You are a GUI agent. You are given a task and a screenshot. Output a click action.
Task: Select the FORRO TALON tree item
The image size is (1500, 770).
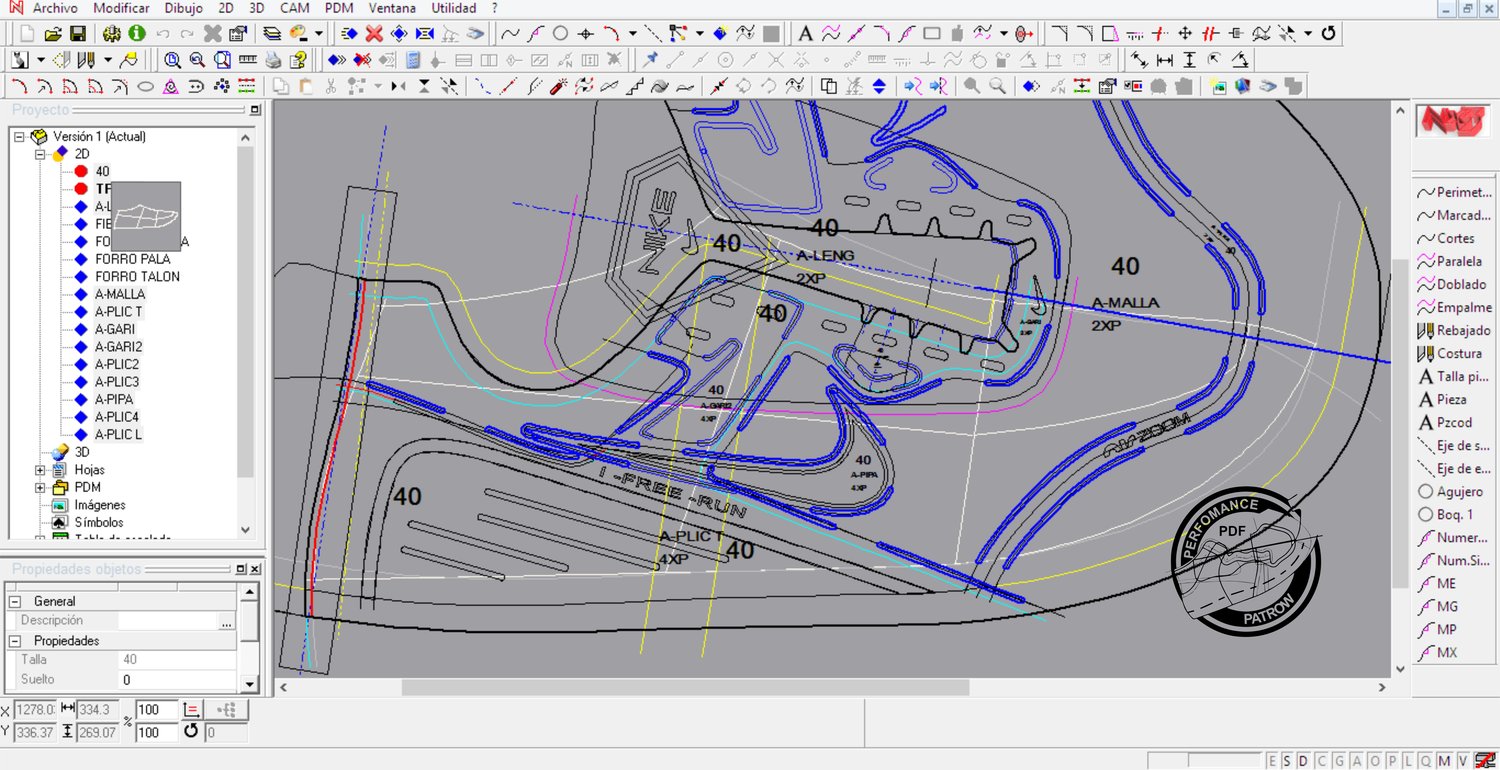[138, 276]
